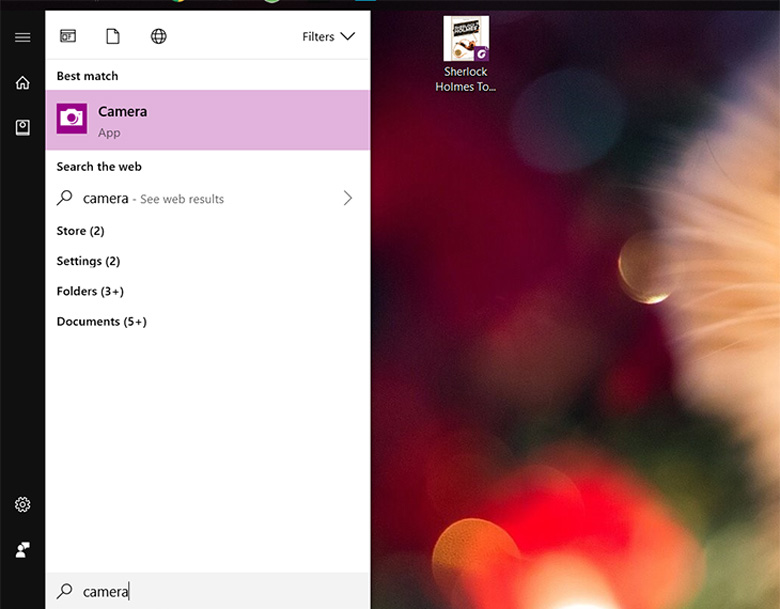Click the magnifier icon in search box
Image resolution: width=780 pixels, height=609 pixels.
[65, 591]
